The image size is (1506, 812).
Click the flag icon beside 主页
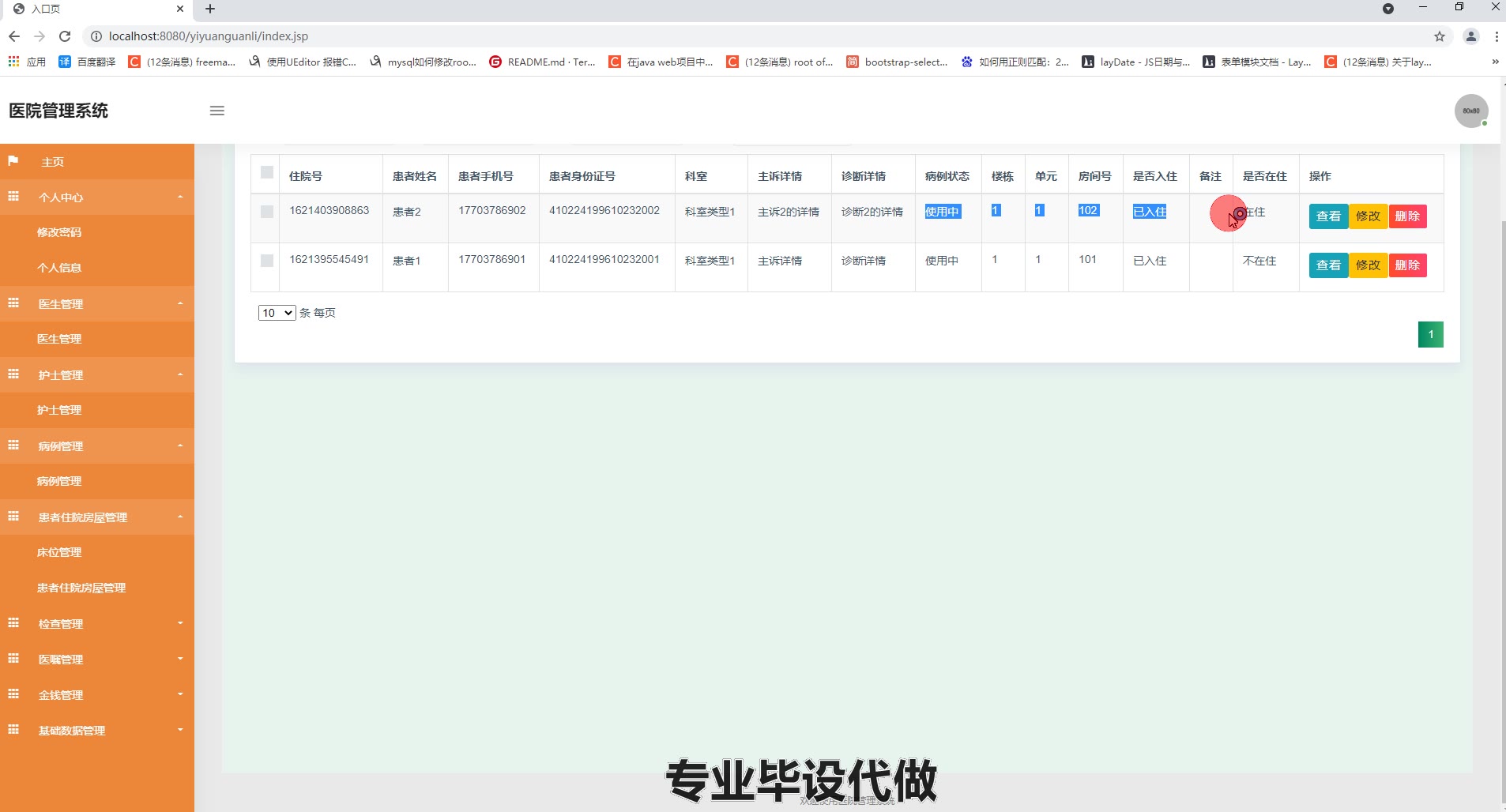coord(13,161)
